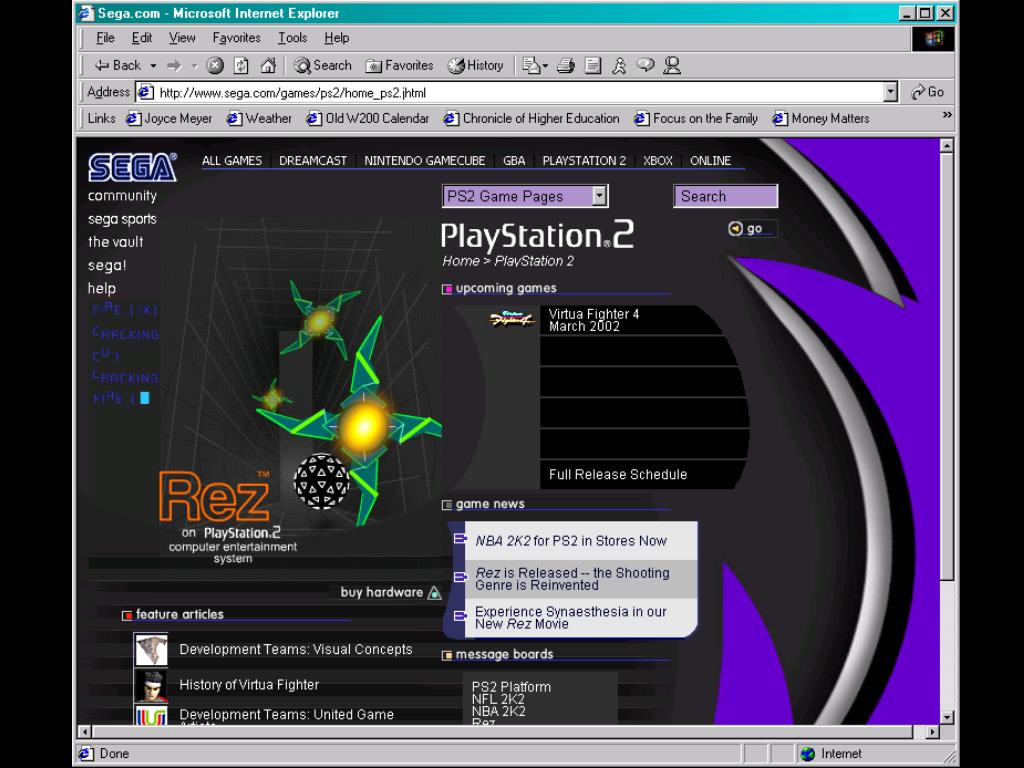Click the Address URL field
1024x768 pixels.
pyautogui.click(x=519, y=93)
